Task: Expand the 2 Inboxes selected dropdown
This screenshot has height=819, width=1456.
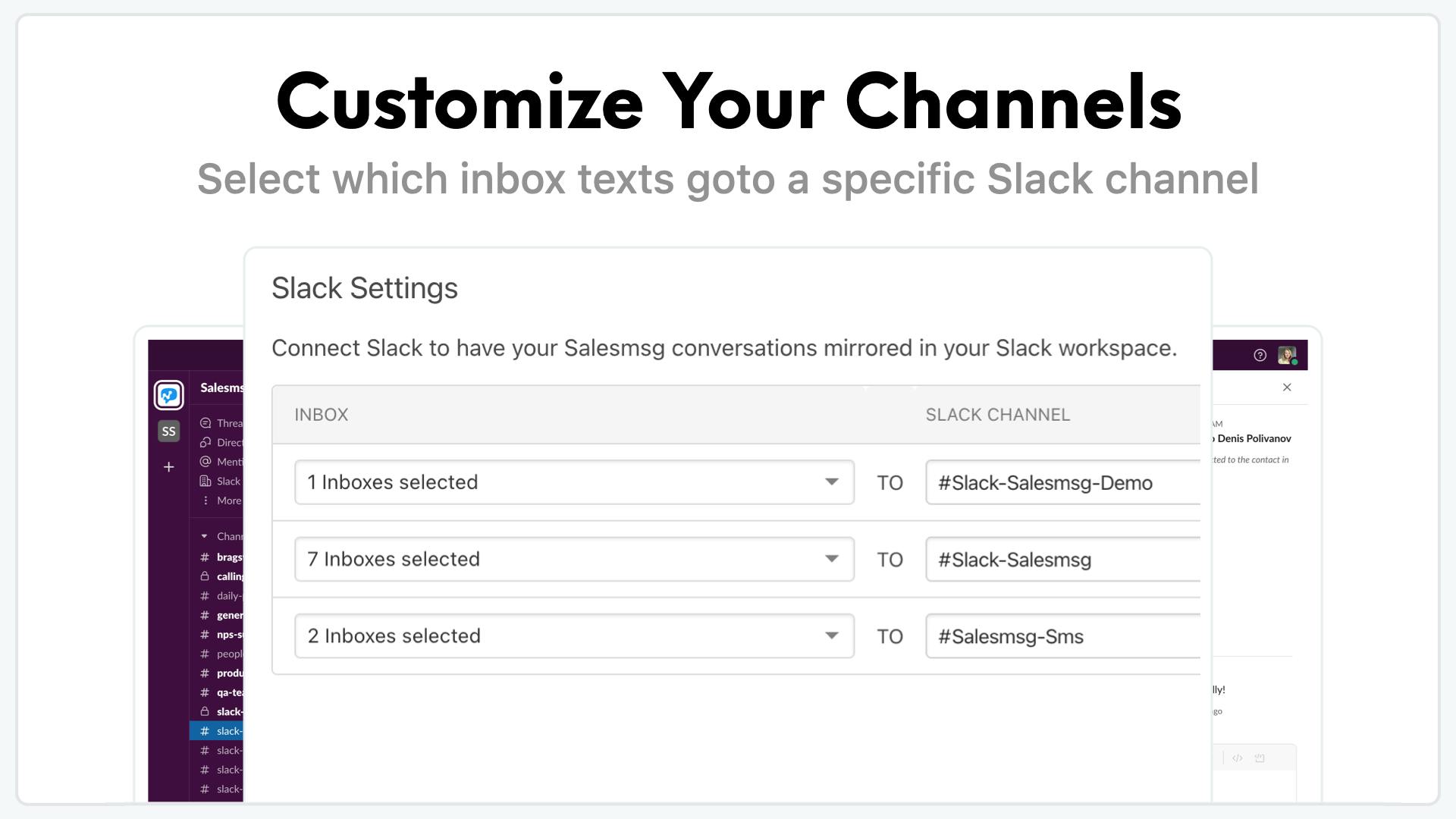Action: pos(574,636)
